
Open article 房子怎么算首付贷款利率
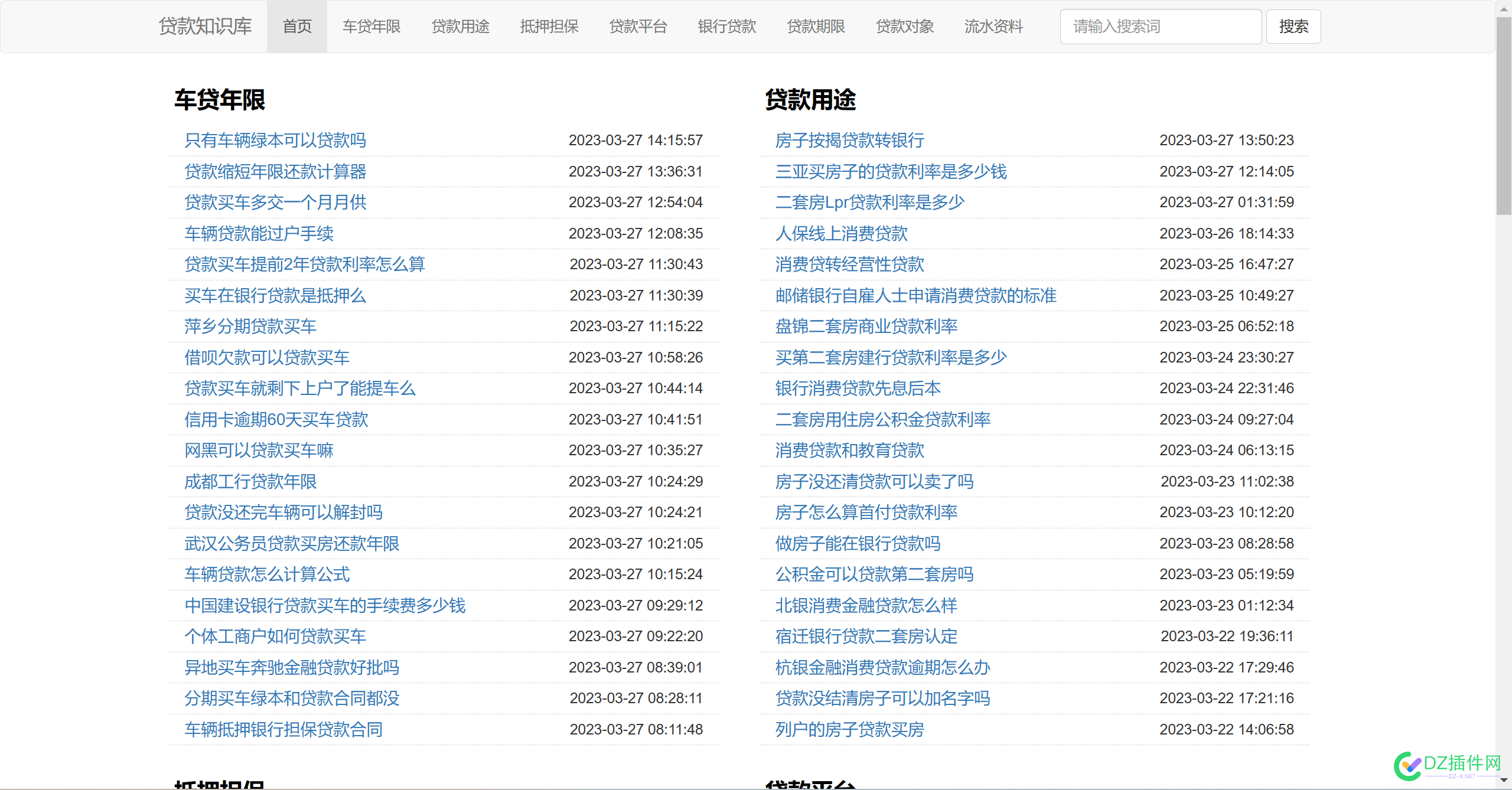click(x=866, y=512)
